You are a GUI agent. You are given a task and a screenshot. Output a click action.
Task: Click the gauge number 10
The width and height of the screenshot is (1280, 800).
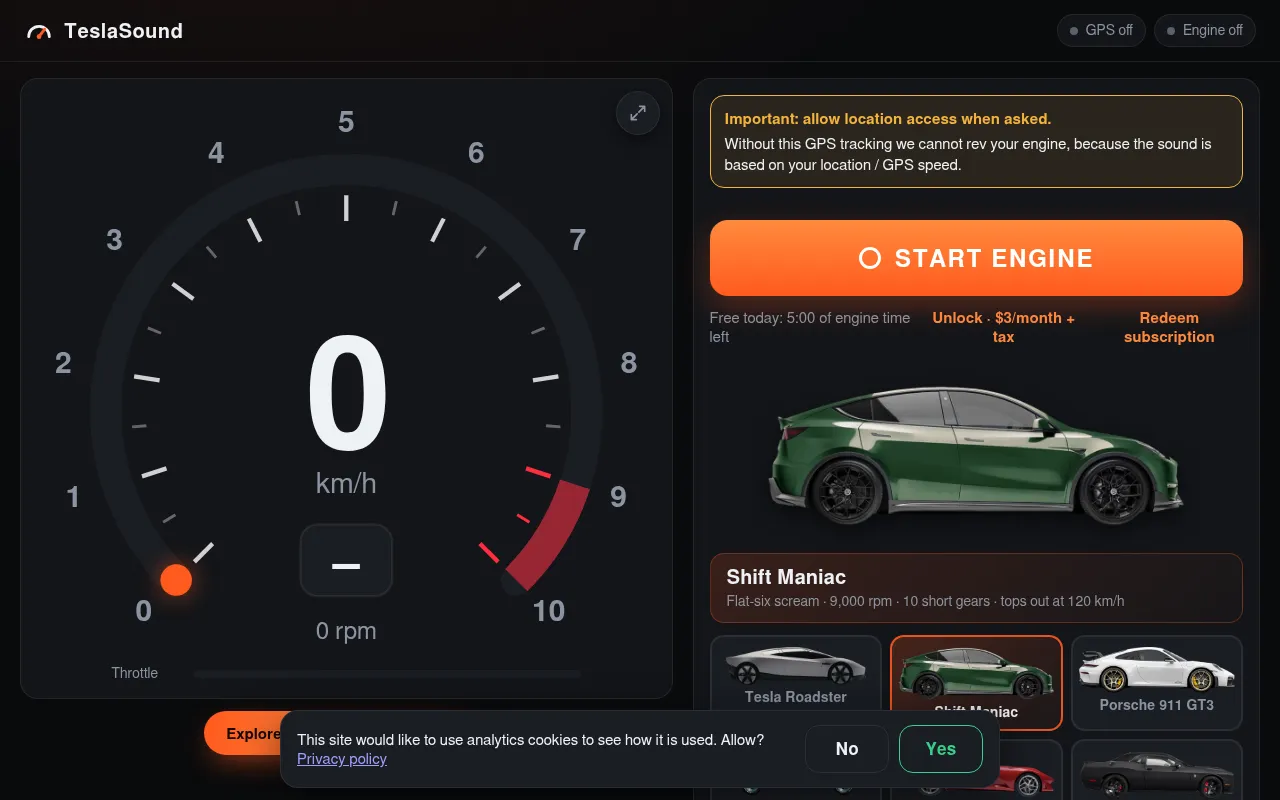coord(549,611)
